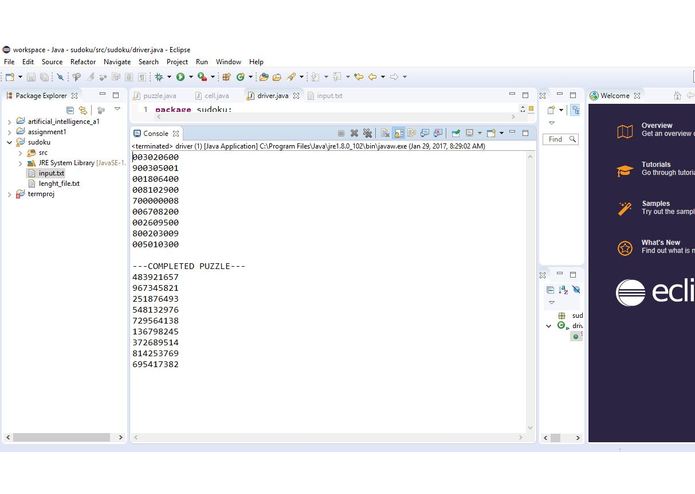Click Sort icon in Outline view
This screenshot has width=695, height=494.
click(x=563, y=290)
